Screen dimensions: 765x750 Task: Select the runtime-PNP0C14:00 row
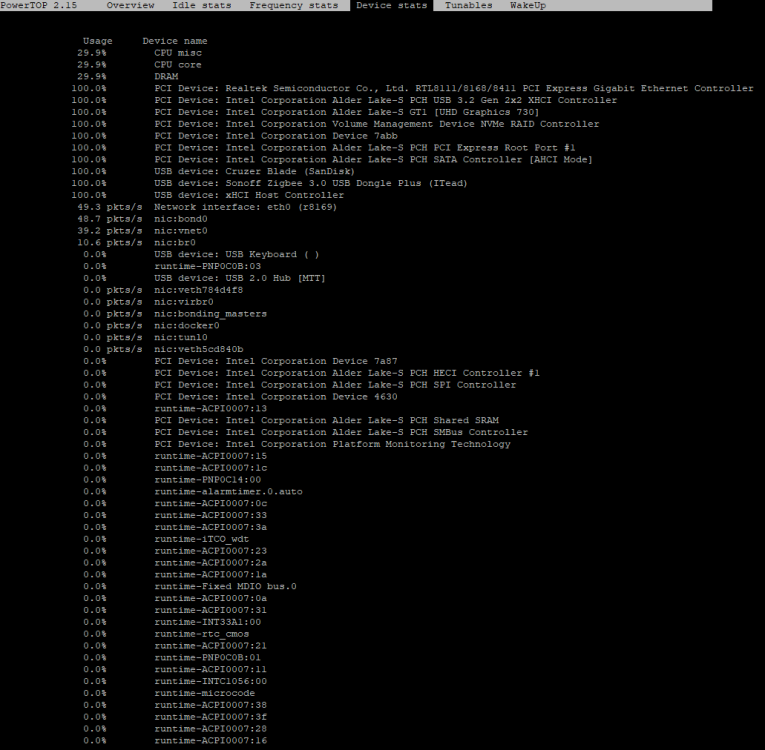pyautogui.click(x=172, y=480)
